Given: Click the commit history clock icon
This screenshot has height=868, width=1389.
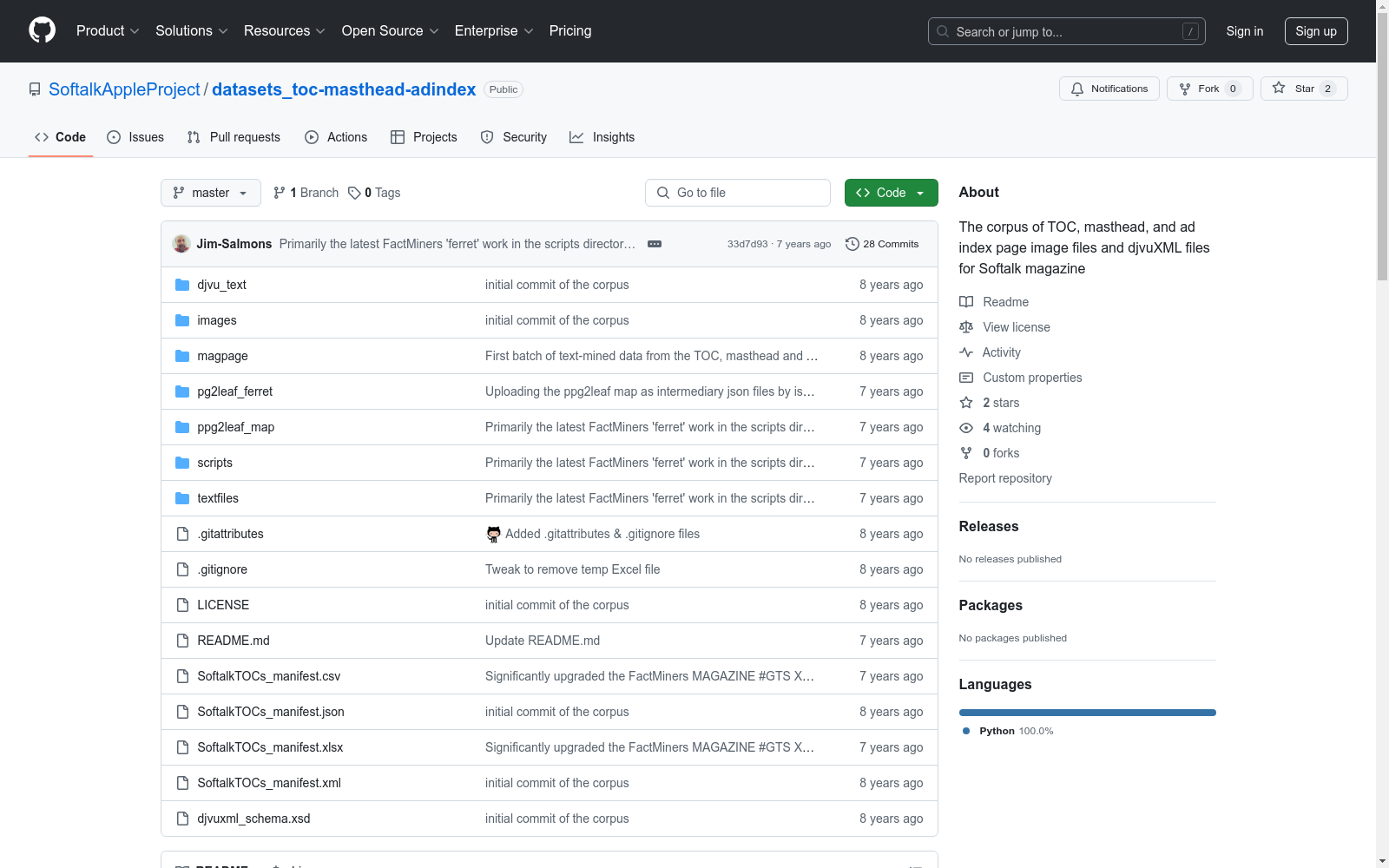Looking at the screenshot, I should coord(852,244).
